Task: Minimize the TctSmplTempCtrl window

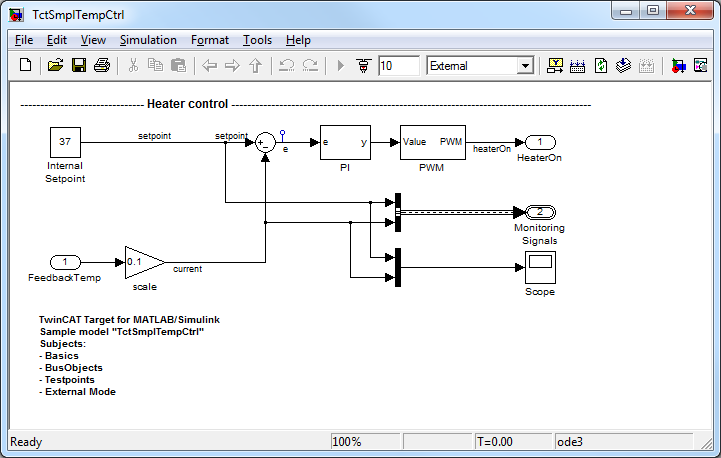Action: pos(626,10)
